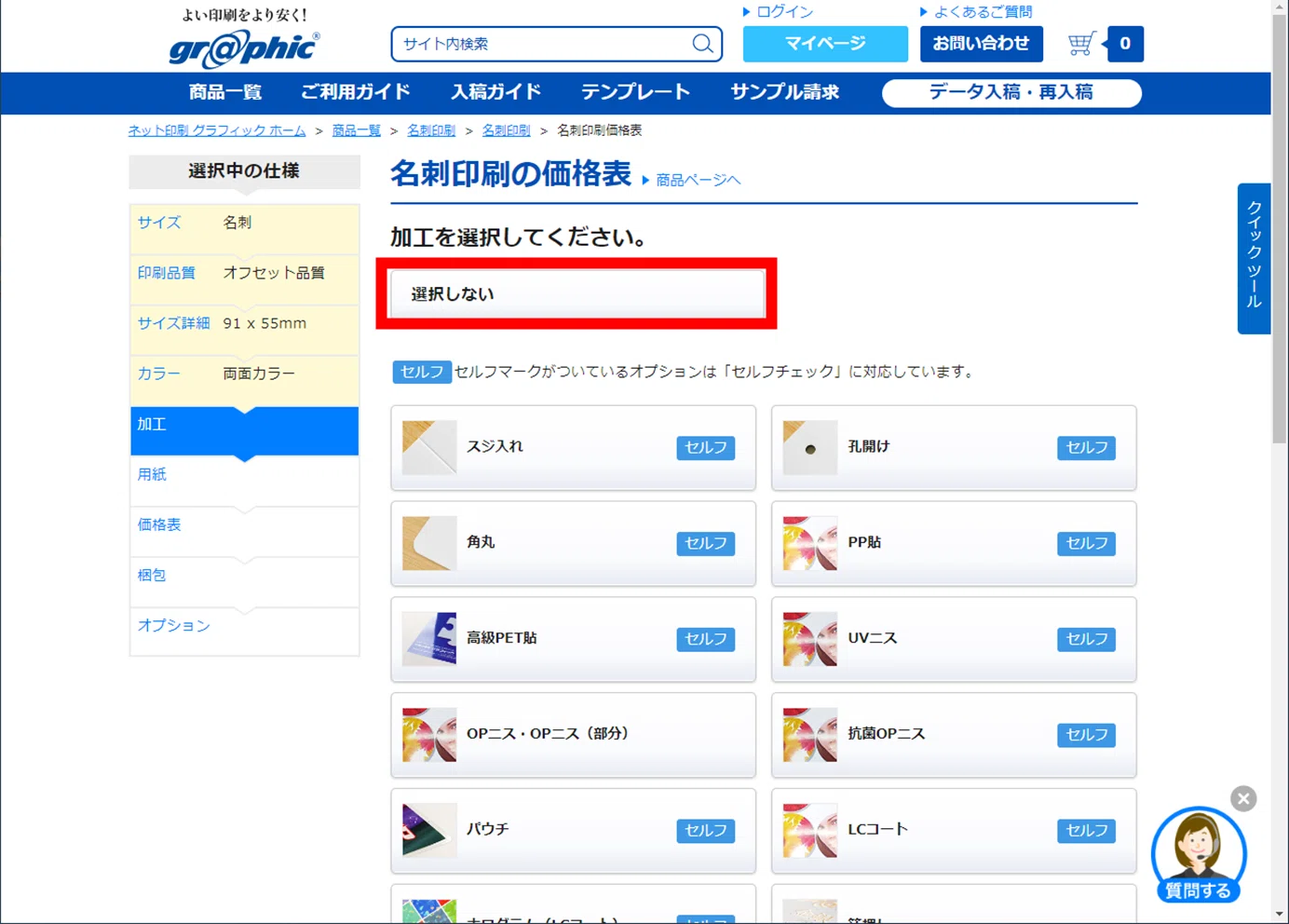
Task: Click the セルフ badge on 高級PET貼
Action: [x=705, y=639]
